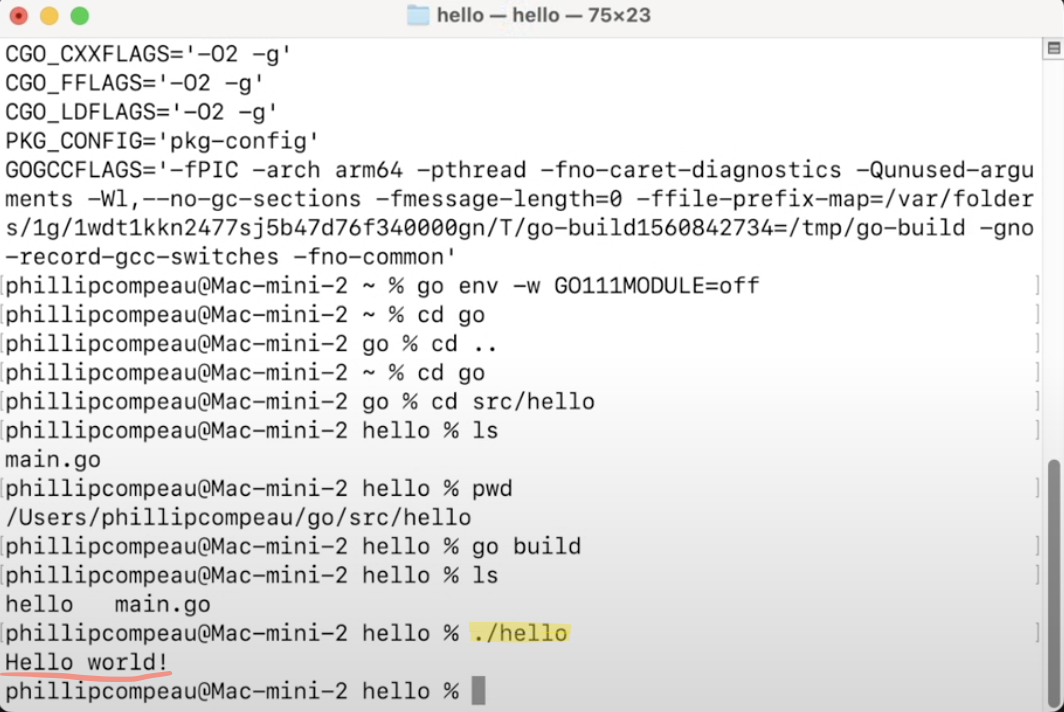
Task: Click the split pane icon at top right
Action: pyautogui.click(x=1053, y=48)
